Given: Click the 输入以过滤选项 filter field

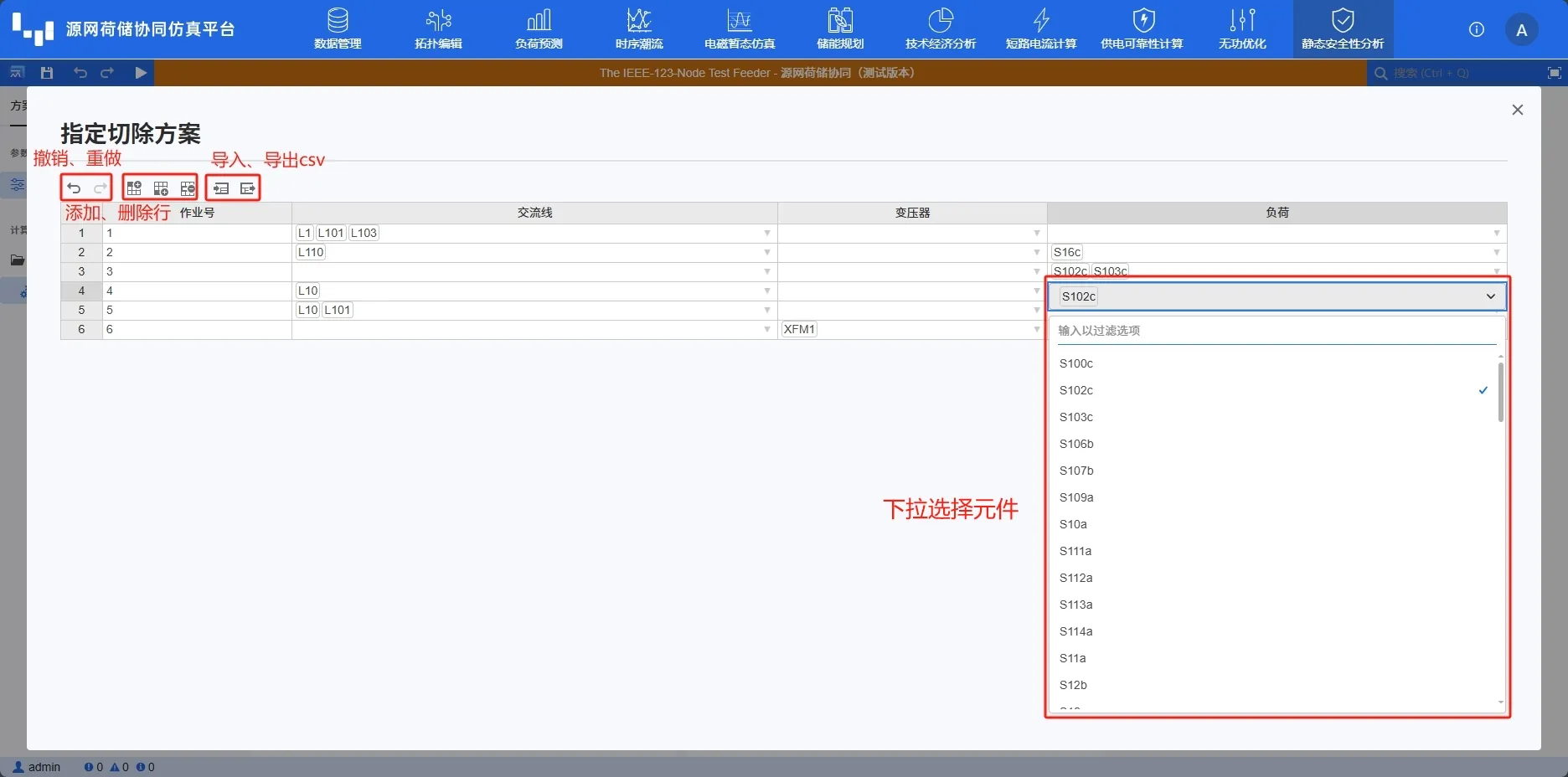Looking at the screenshot, I should 1277,331.
